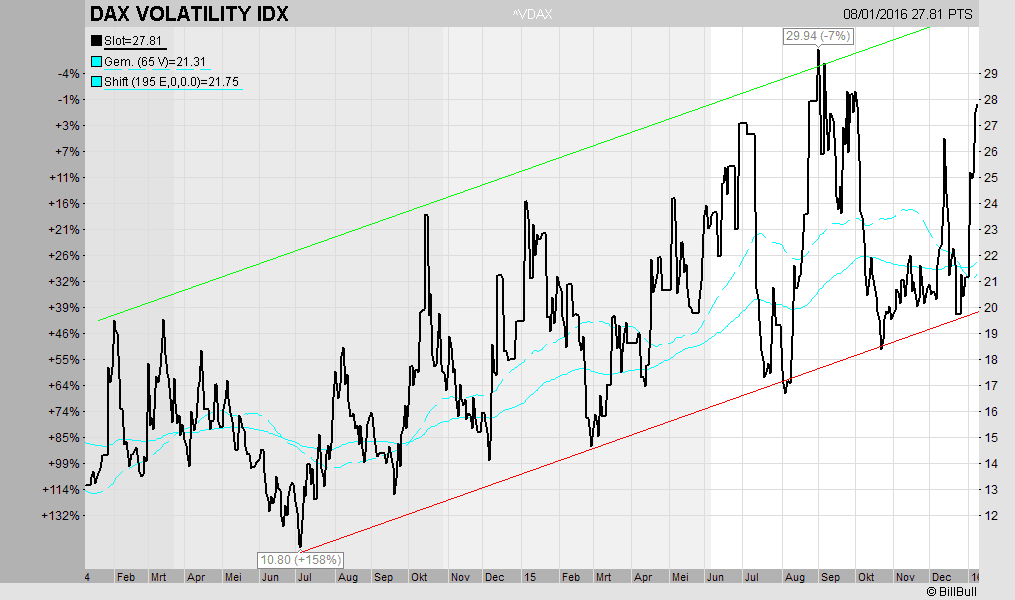This screenshot has height=600, width=1015.
Task: Click the '10.80 (+158%)' low marker label
Action: pyautogui.click(x=300, y=560)
